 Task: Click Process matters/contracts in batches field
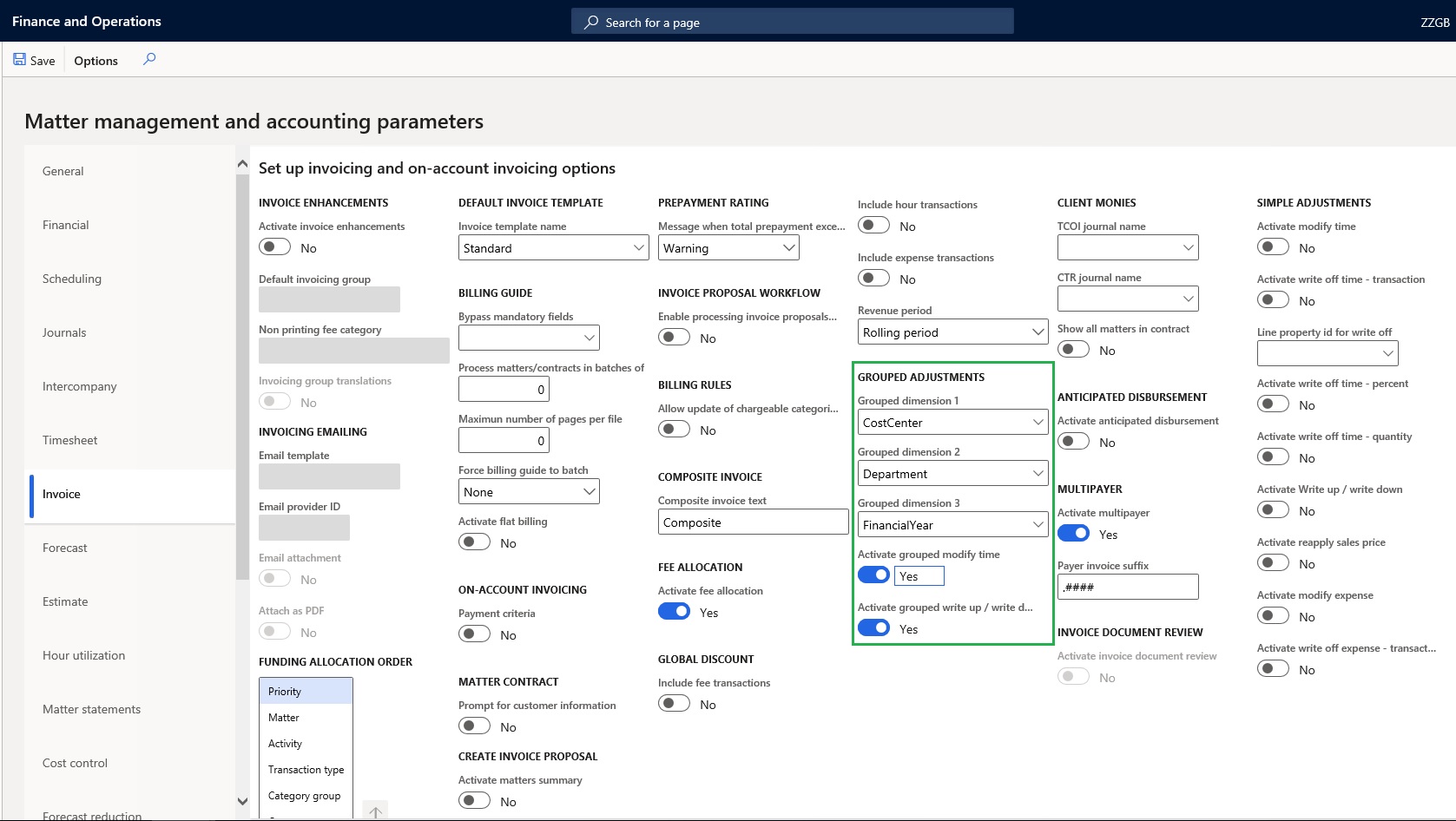point(504,389)
